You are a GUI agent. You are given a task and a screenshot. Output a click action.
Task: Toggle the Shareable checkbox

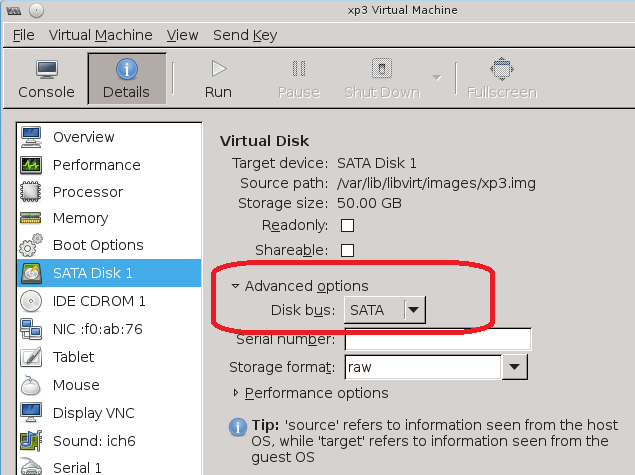[x=348, y=250]
